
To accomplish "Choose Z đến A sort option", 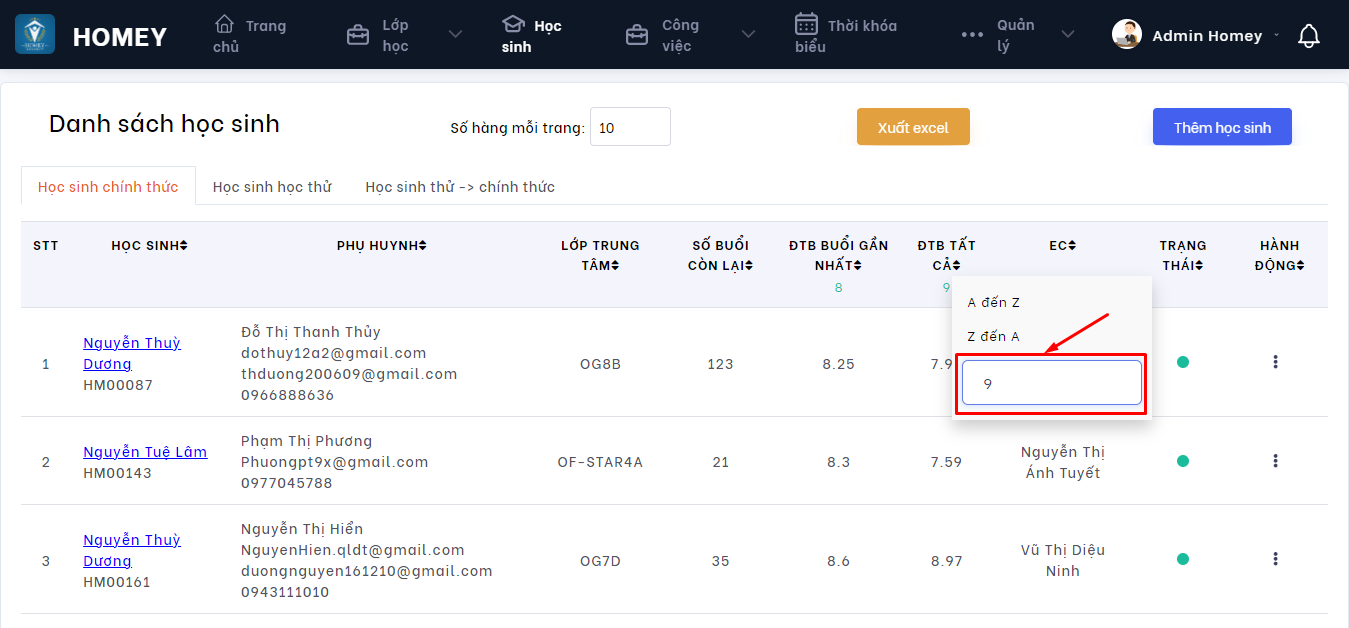I will 994,336.
